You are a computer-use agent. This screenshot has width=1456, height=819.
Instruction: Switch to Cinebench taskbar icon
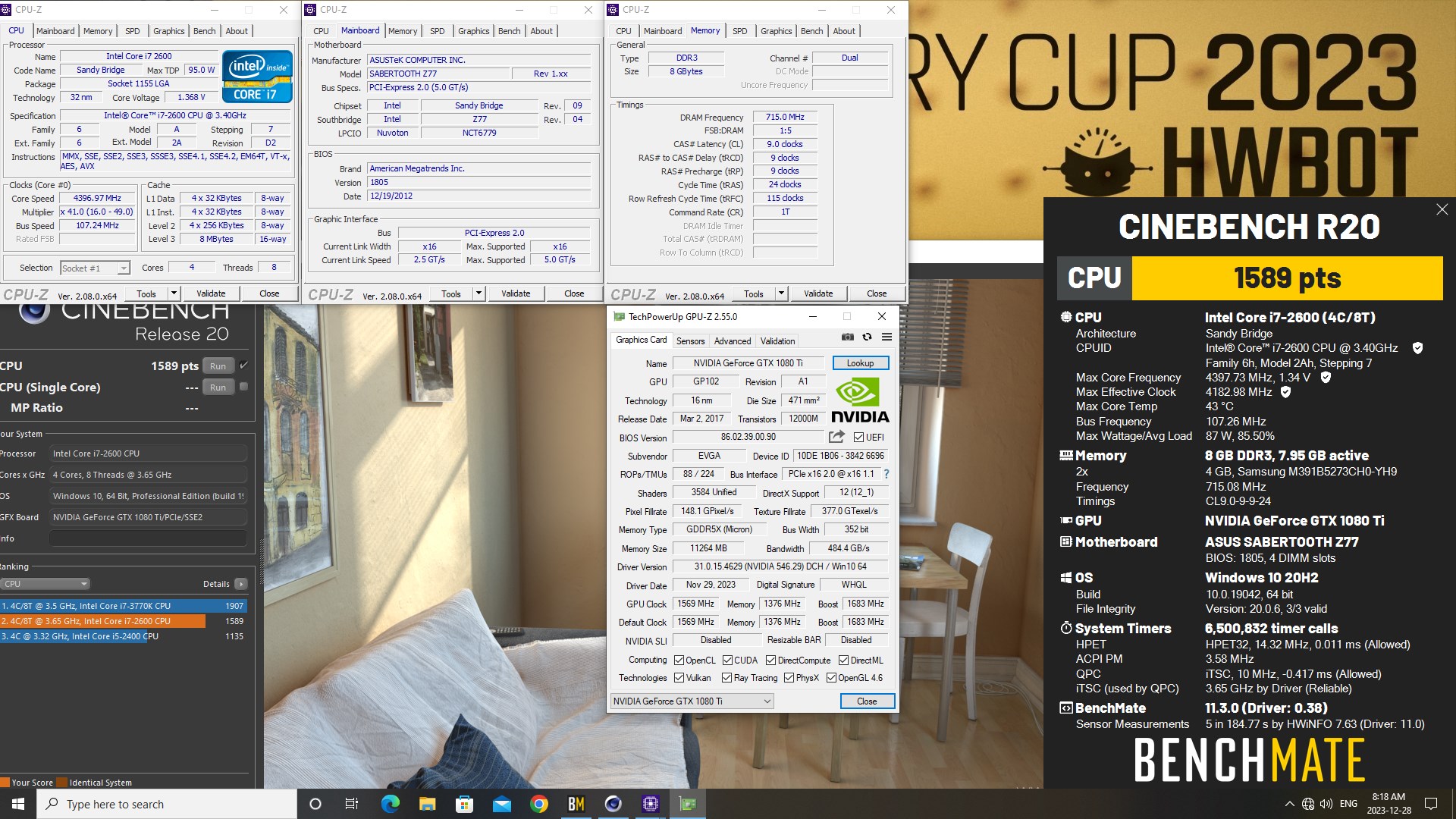coord(613,804)
